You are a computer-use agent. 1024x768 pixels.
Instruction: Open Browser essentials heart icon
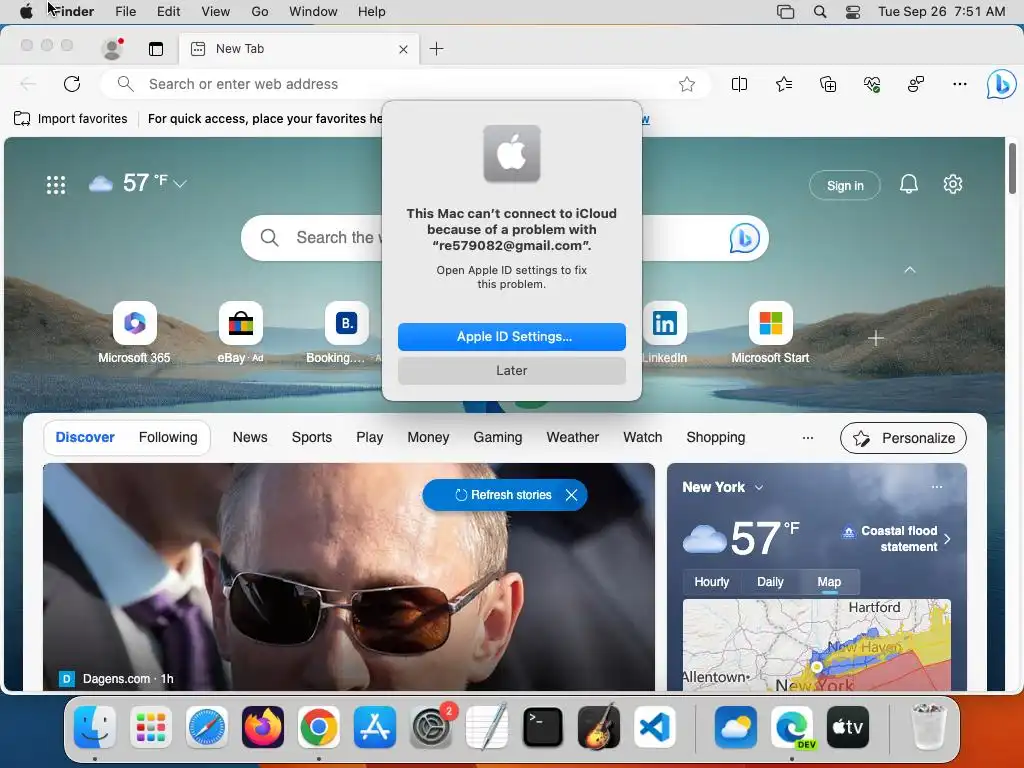872,84
